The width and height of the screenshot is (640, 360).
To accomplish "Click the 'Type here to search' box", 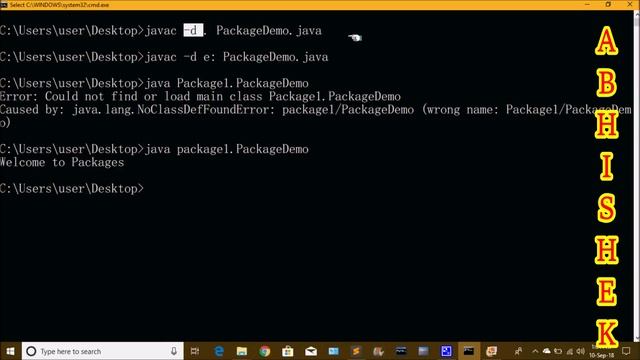I will coord(102,351).
